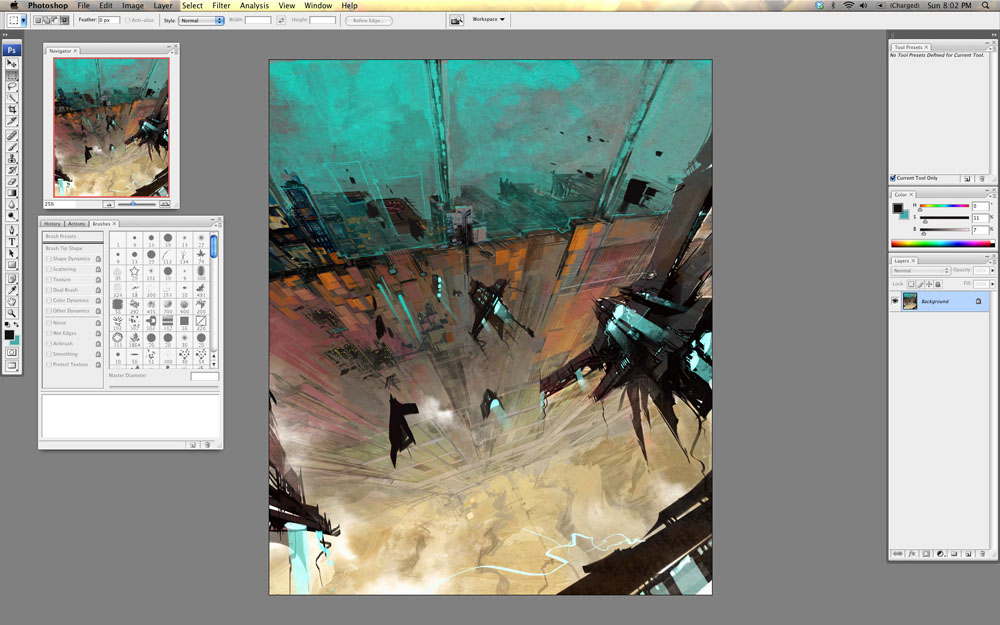
Task: Open the Workspace dropdown
Action: coord(488,20)
